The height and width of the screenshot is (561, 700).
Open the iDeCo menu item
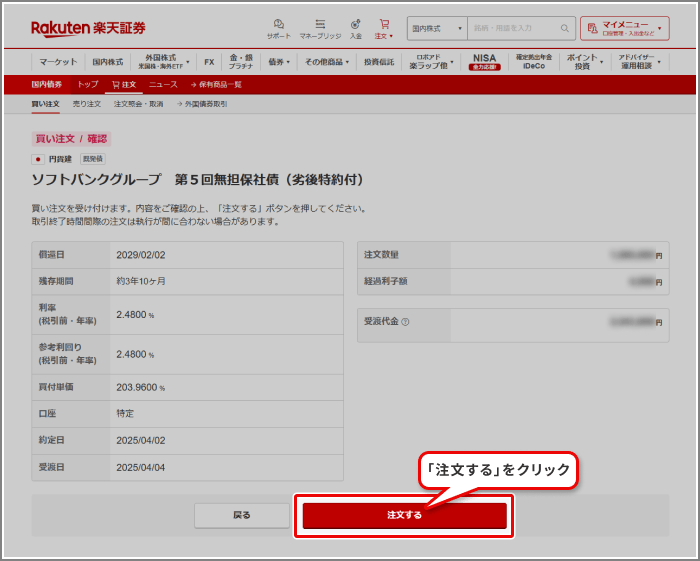click(534, 62)
